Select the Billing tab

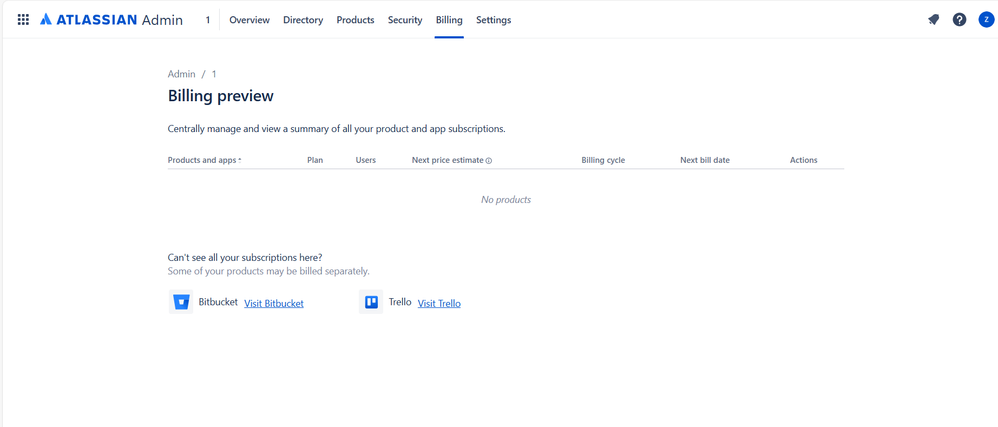[449, 20]
